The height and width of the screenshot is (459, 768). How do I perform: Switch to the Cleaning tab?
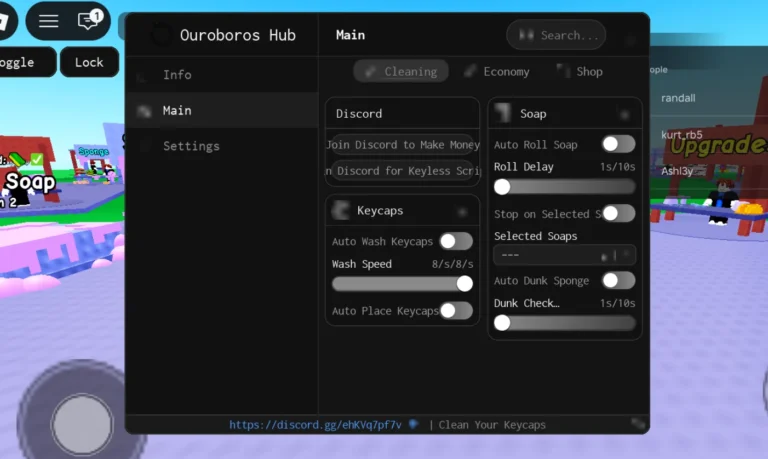coord(401,72)
